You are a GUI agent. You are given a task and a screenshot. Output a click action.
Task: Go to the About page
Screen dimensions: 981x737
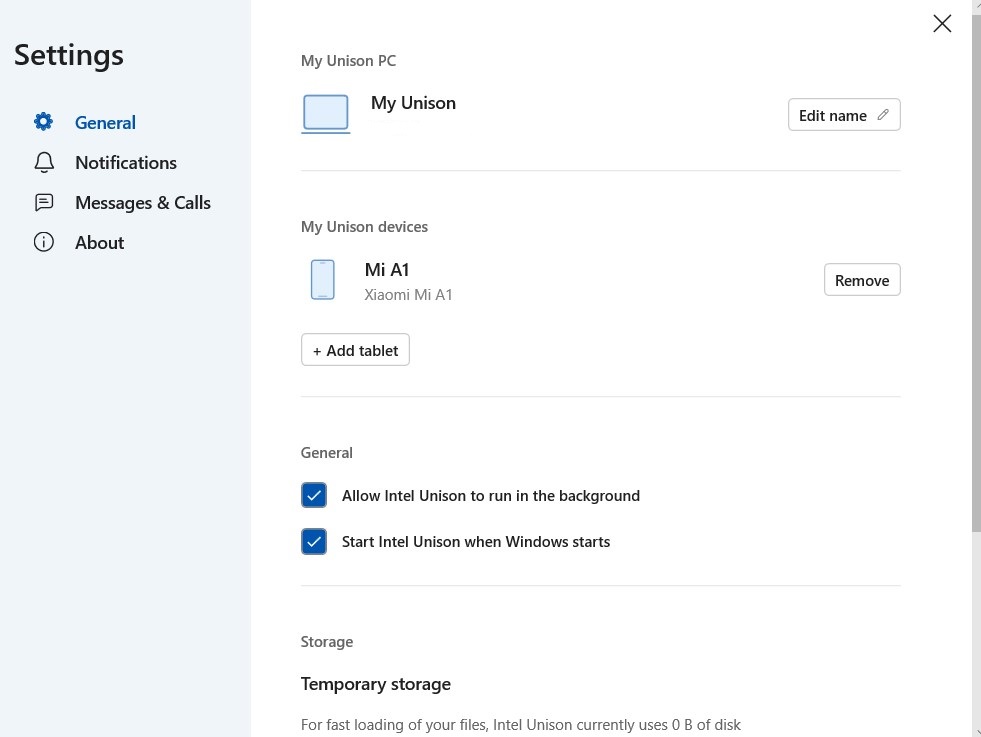click(x=99, y=243)
